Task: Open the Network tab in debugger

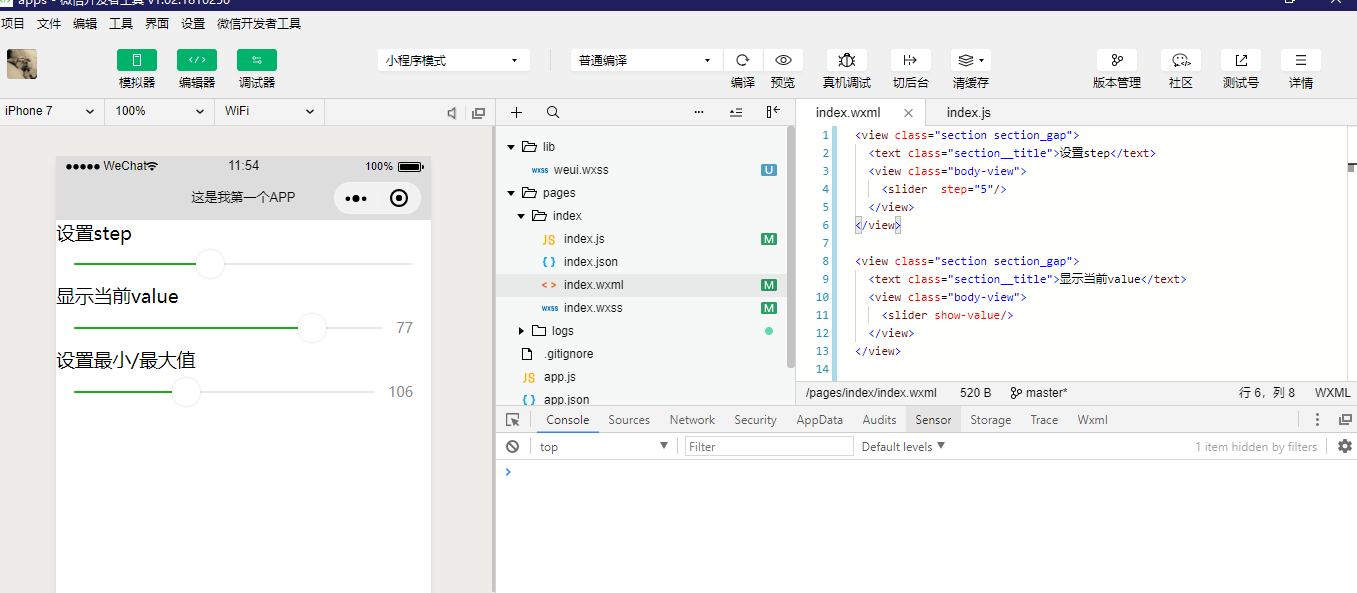Action: click(x=692, y=420)
